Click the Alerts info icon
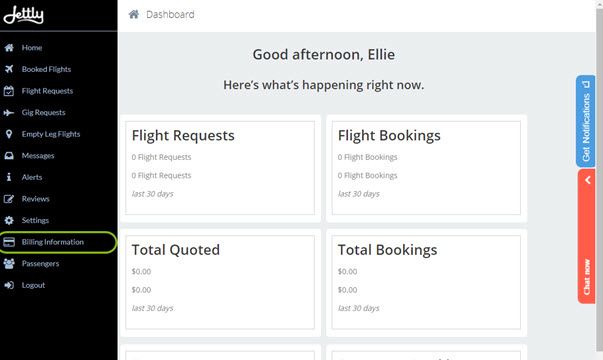603x360 pixels. (x=9, y=177)
